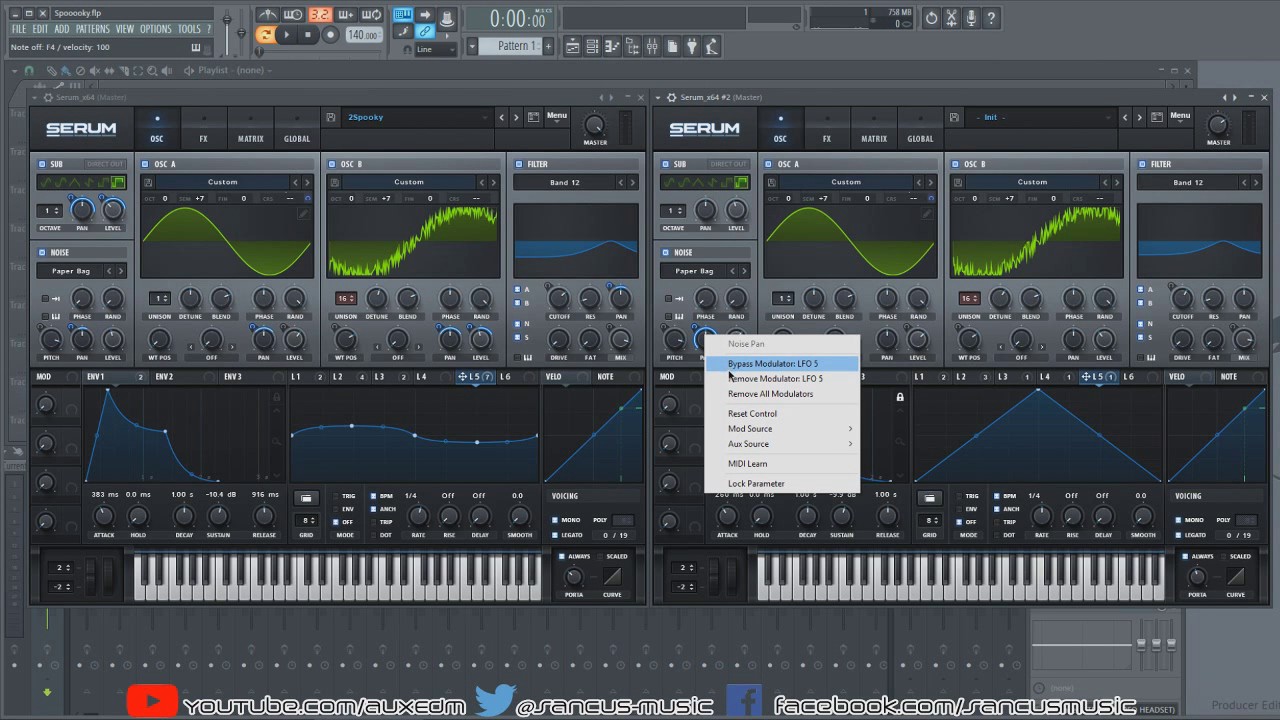Screen dimensions: 1280x720
Task: Toggle the NOISE enable switch in left Serum
Action: tap(42, 253)
